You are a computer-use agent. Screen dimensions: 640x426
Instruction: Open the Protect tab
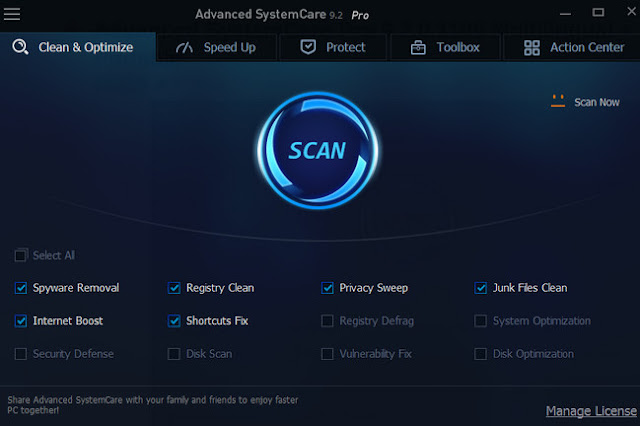click(333, 47)
